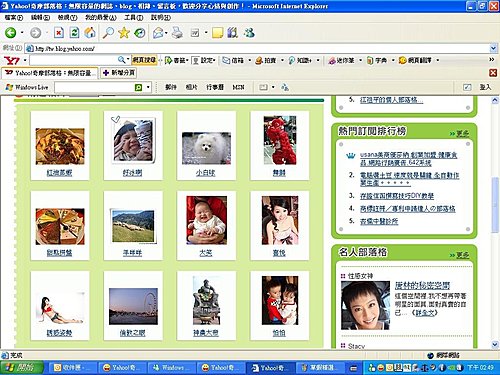Click the grey Forward arrow button

tap(35, 33)
